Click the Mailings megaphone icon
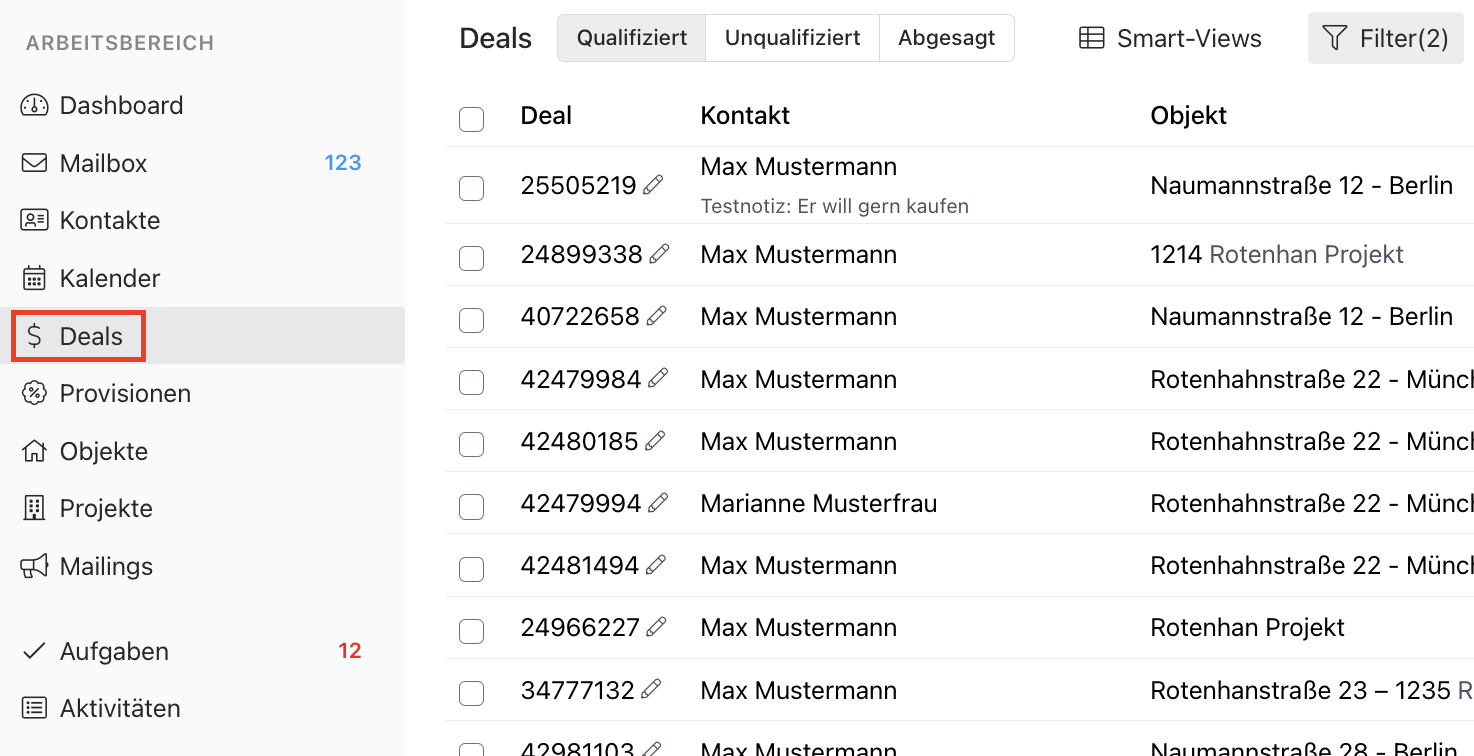The width and height of the screenshot is (1474, 756). coord(34,566)
